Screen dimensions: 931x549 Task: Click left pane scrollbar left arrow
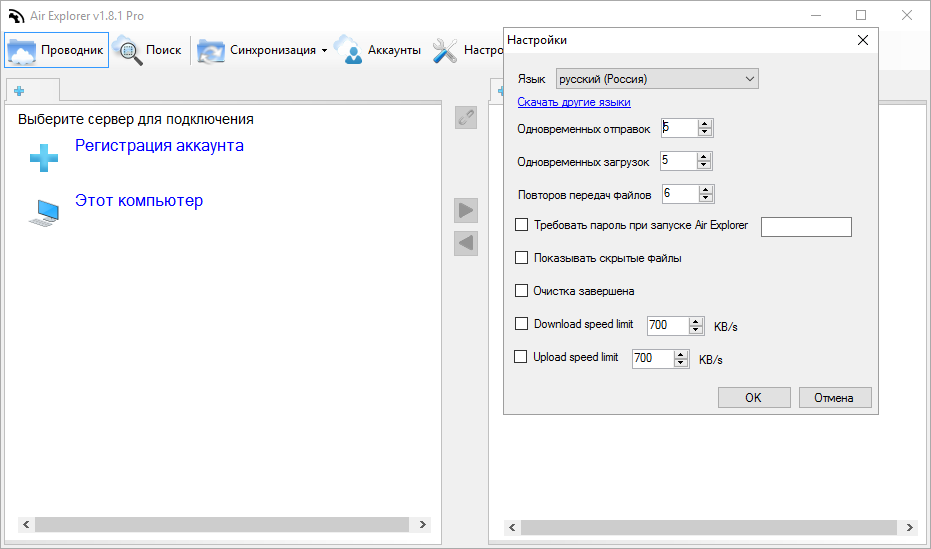click(26, 524)
